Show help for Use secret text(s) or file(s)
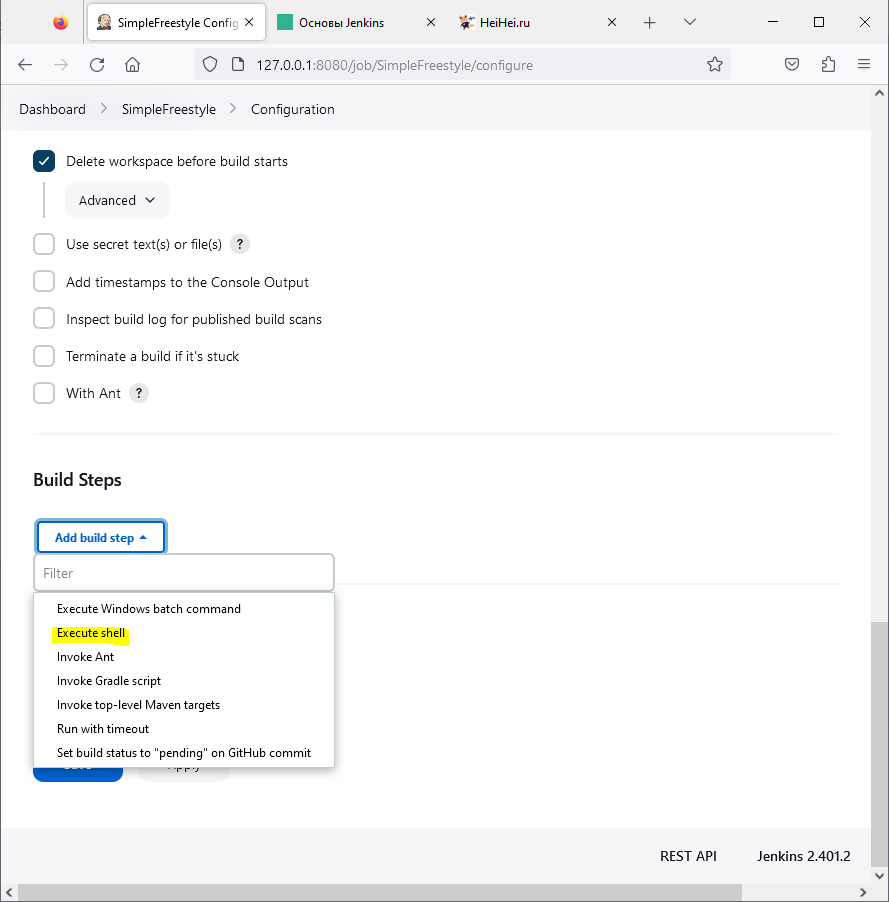Screen dimensions: 889x902 [x=240, y=244]
